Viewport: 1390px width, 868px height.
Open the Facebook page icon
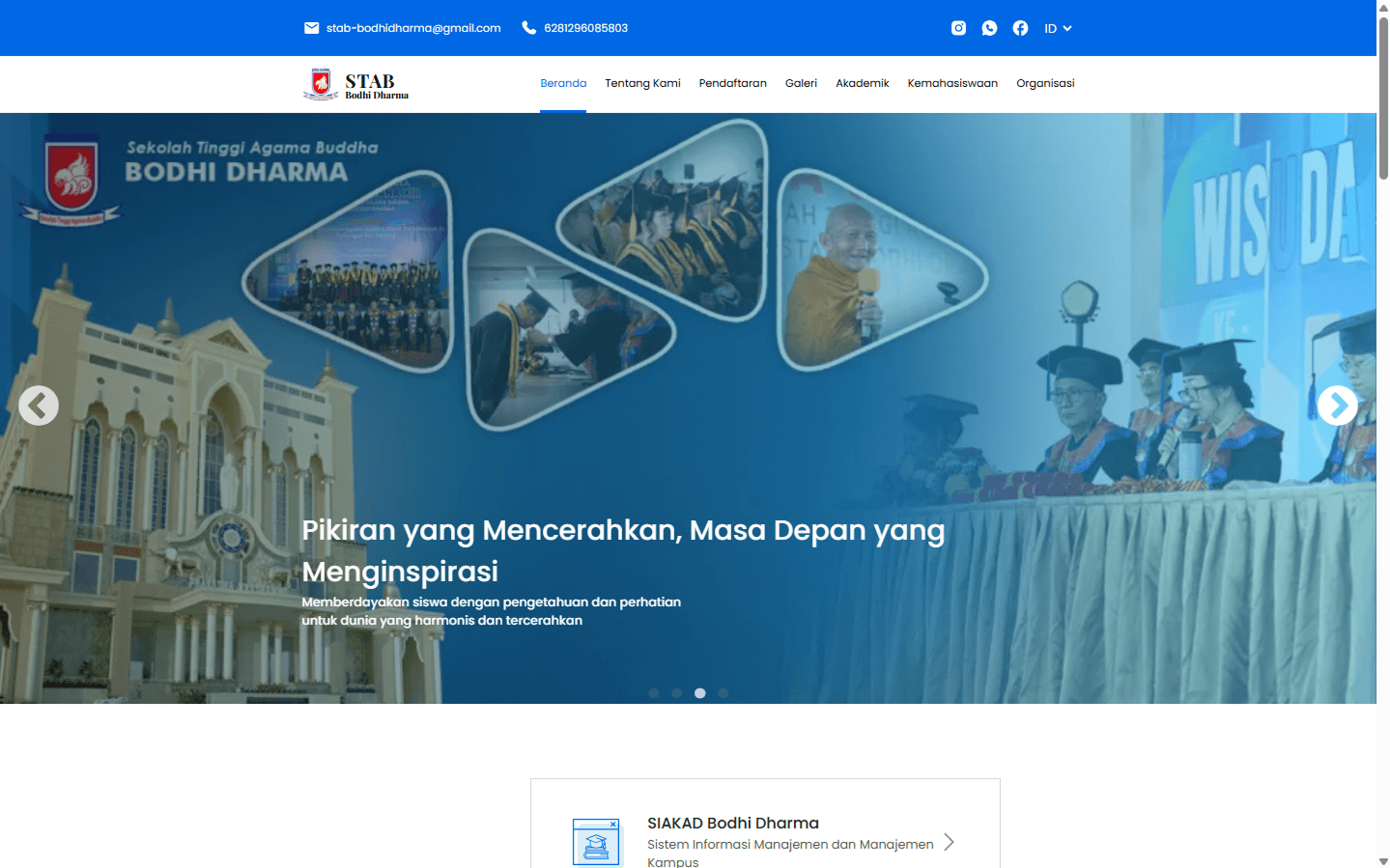point(1020,28)
